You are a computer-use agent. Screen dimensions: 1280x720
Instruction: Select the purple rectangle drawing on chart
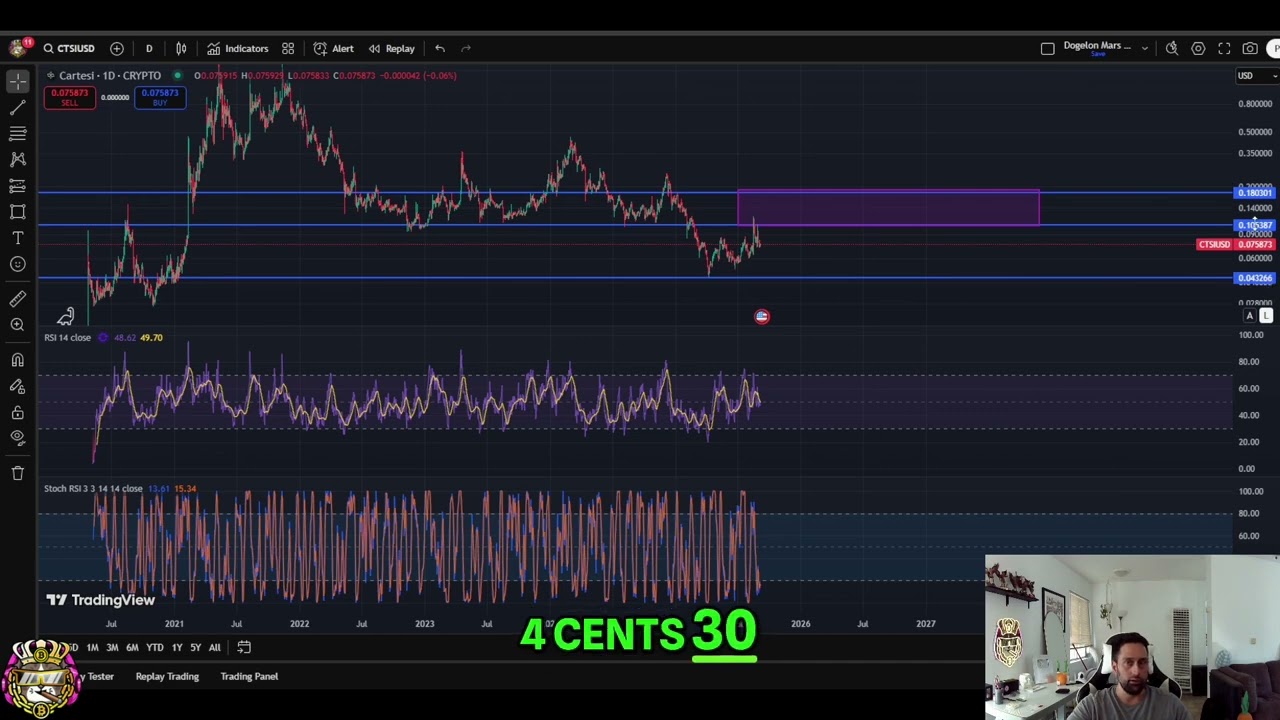click(888, 207)
